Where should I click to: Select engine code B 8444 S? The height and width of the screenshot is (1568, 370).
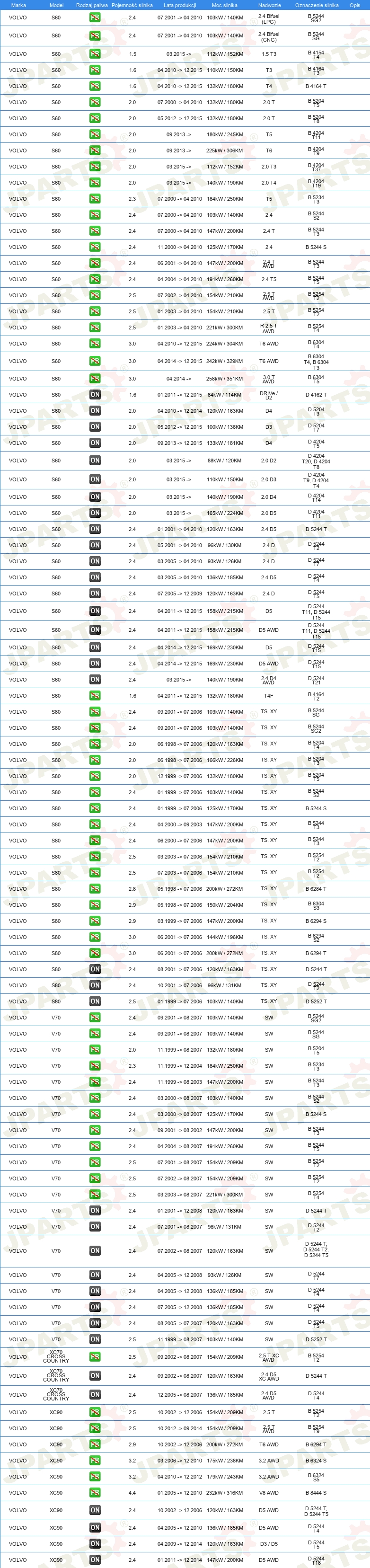(x=316, y=1493)
